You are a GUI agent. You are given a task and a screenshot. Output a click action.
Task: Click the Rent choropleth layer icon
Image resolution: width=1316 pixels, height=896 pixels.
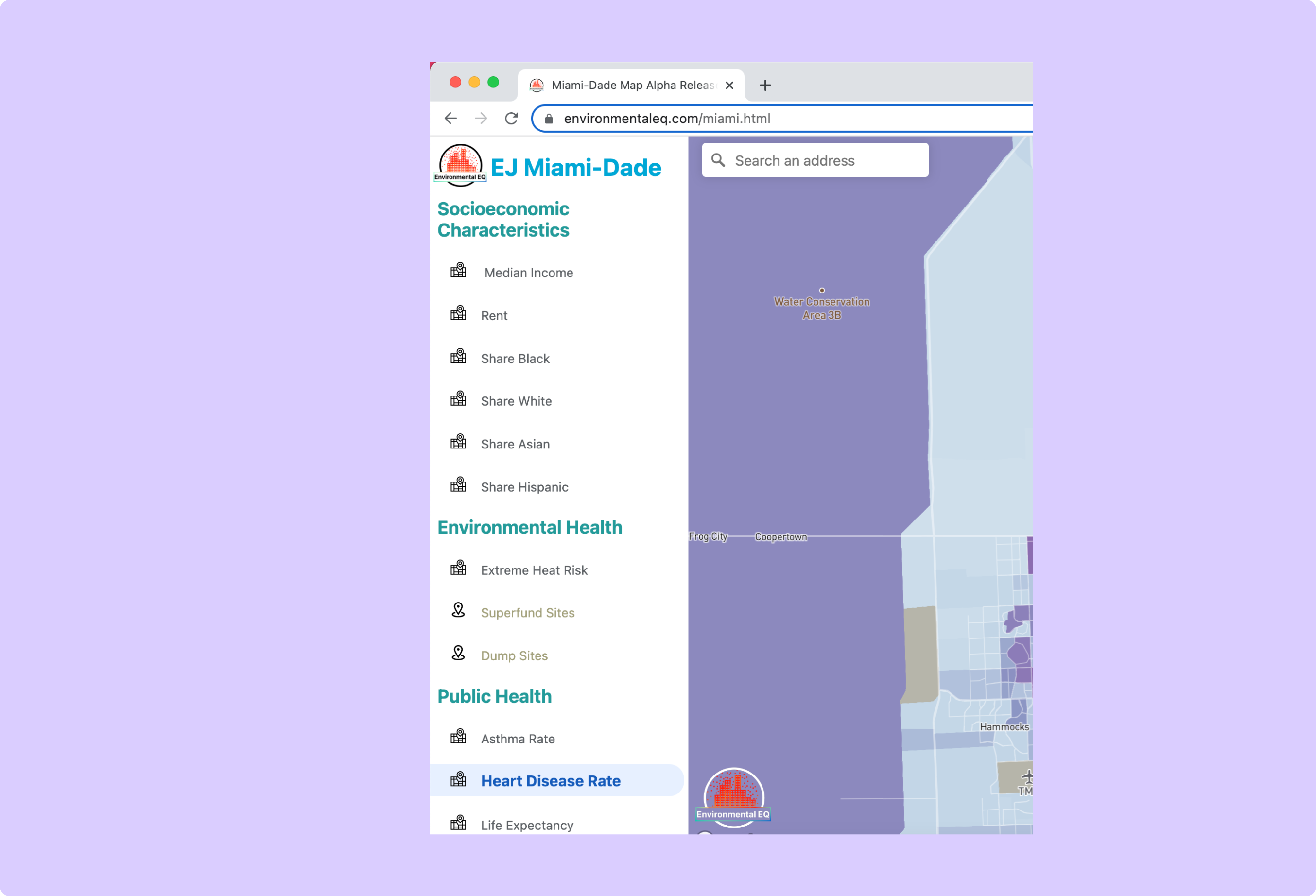pyautogui.click(x=459, y=314)
